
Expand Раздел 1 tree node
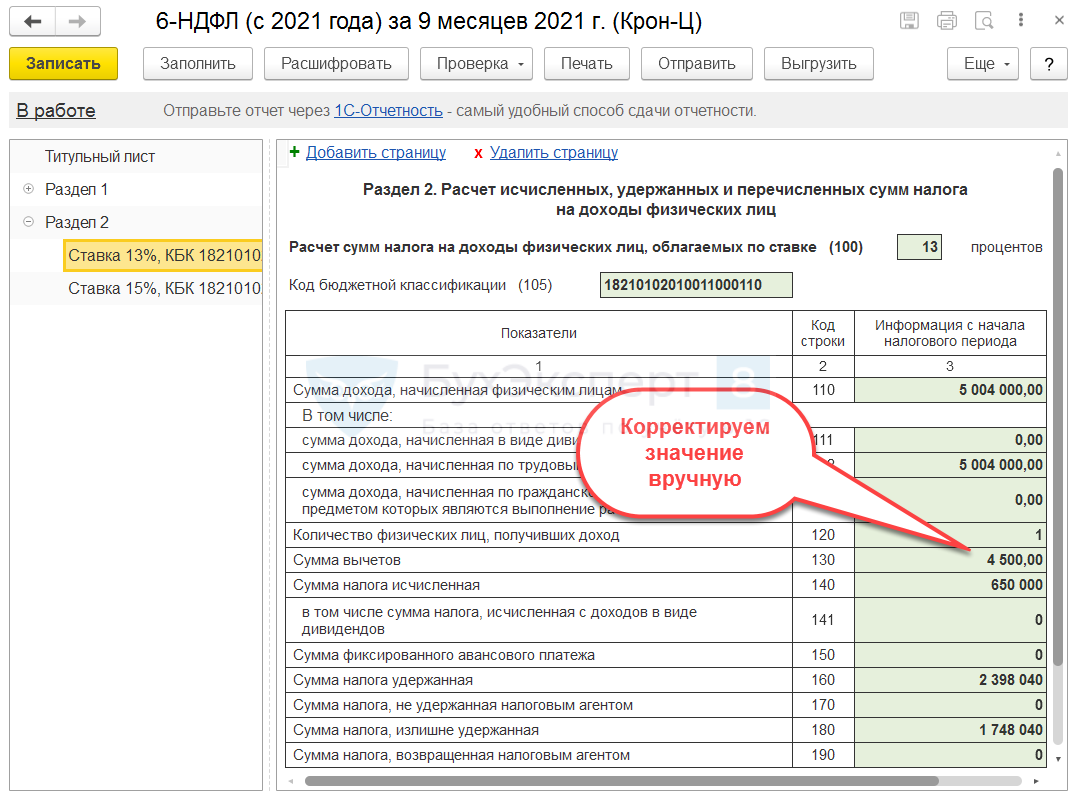pyautogui.click(x=28, y=189)
